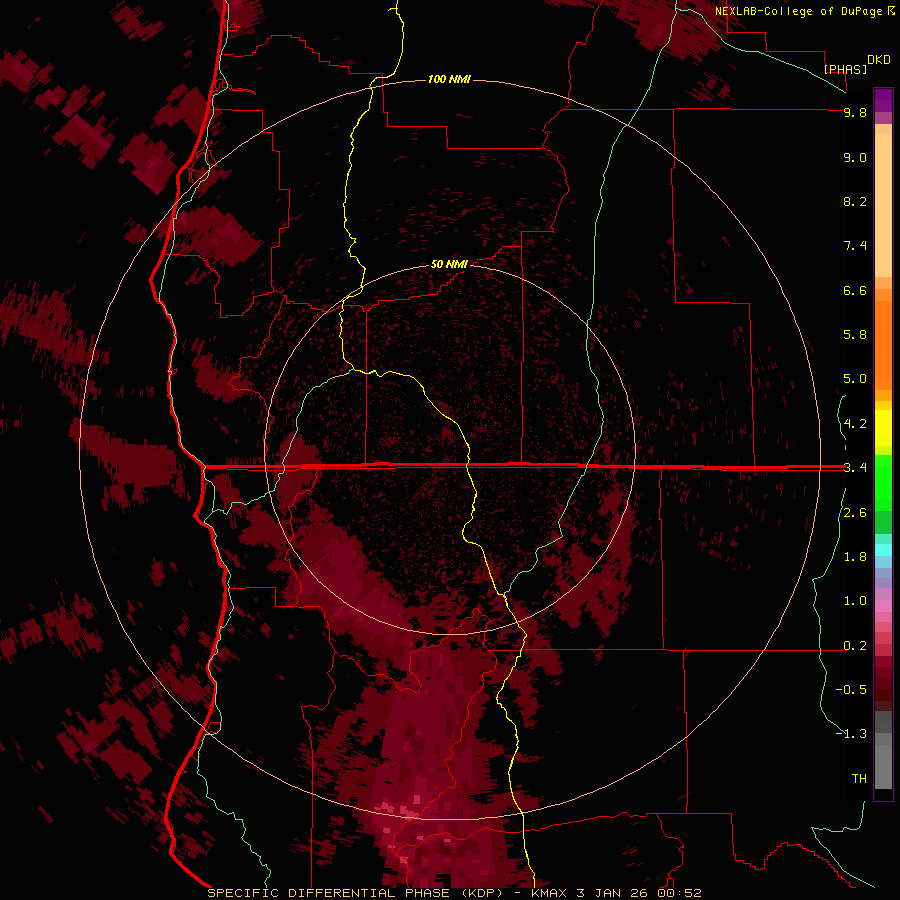The width and height of the screenshot is (900, 900).
Task: Click the yellow segment of the color bar
Action: pos(883,427)
